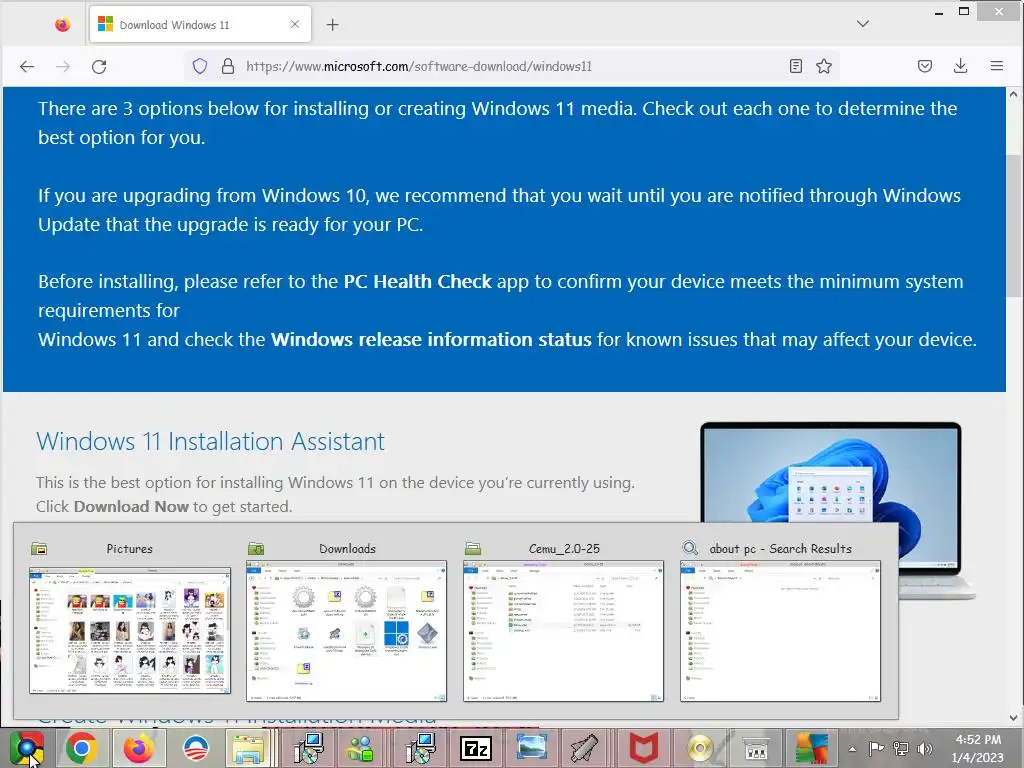Open McAfee from the taskbar
1024x768 pixels.
pos(643,748)
